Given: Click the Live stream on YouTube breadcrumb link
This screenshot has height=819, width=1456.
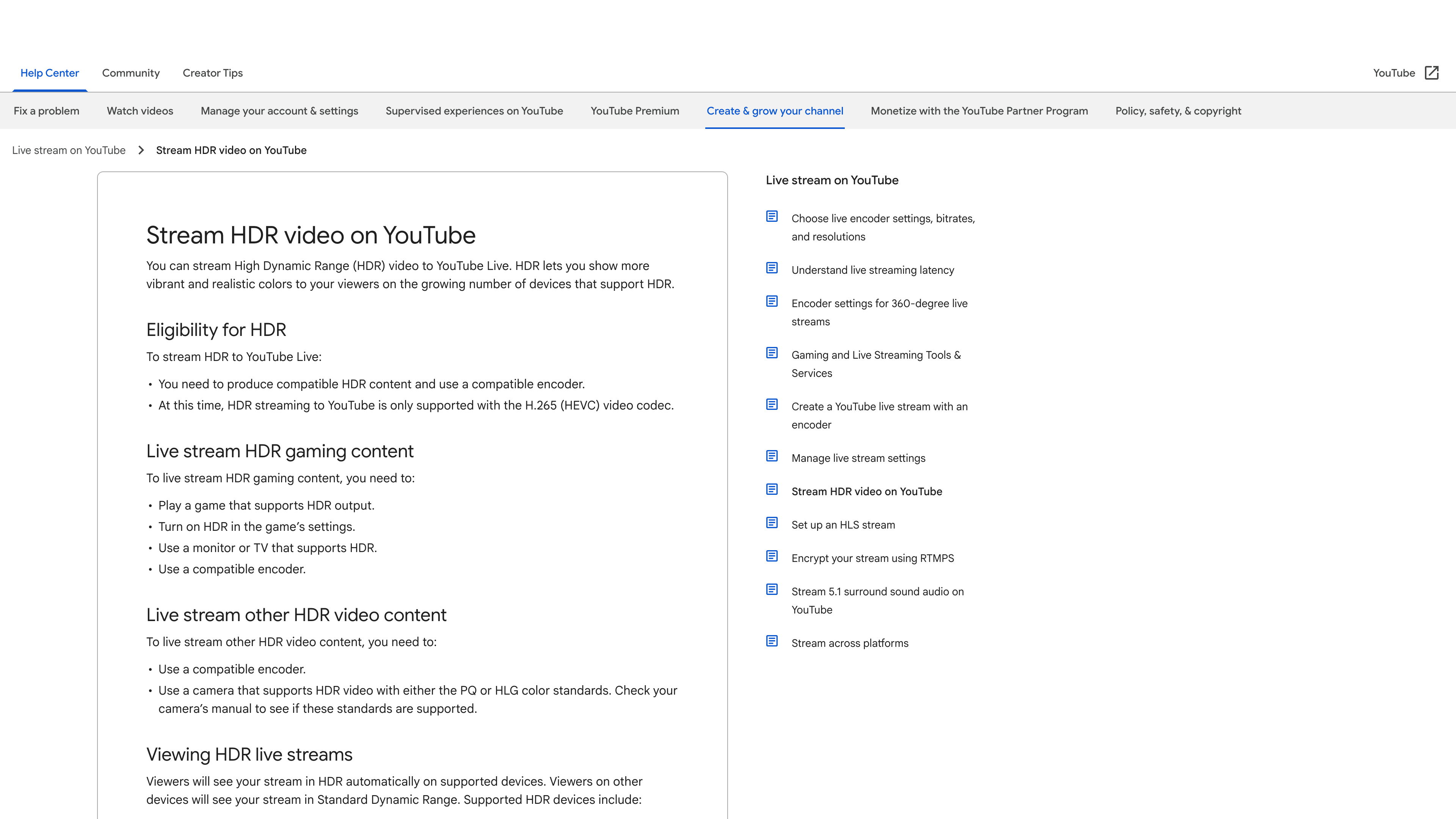Looking at the screenshot, I should [69, 151].
